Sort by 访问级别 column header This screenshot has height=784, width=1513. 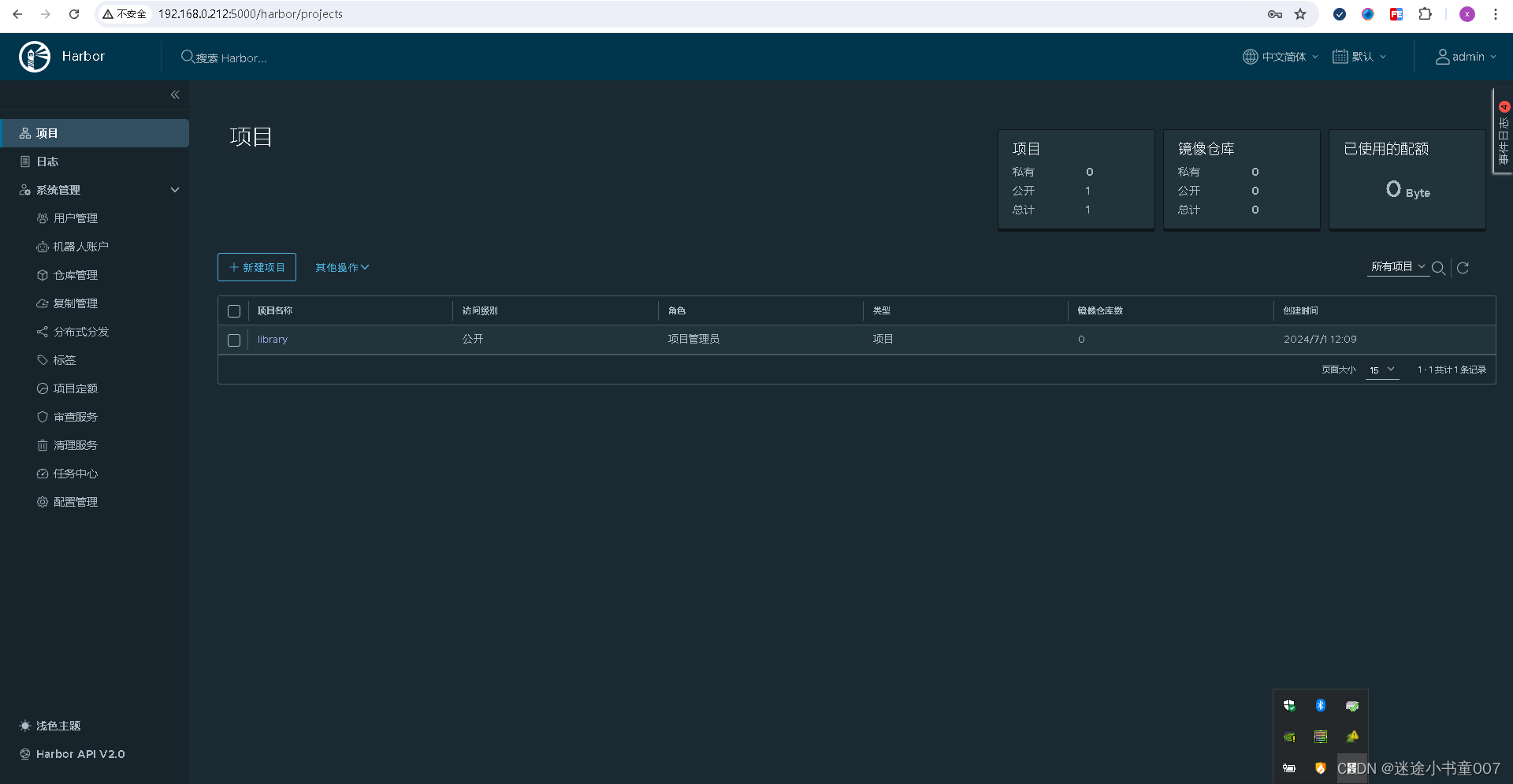[x=480, y=311]
